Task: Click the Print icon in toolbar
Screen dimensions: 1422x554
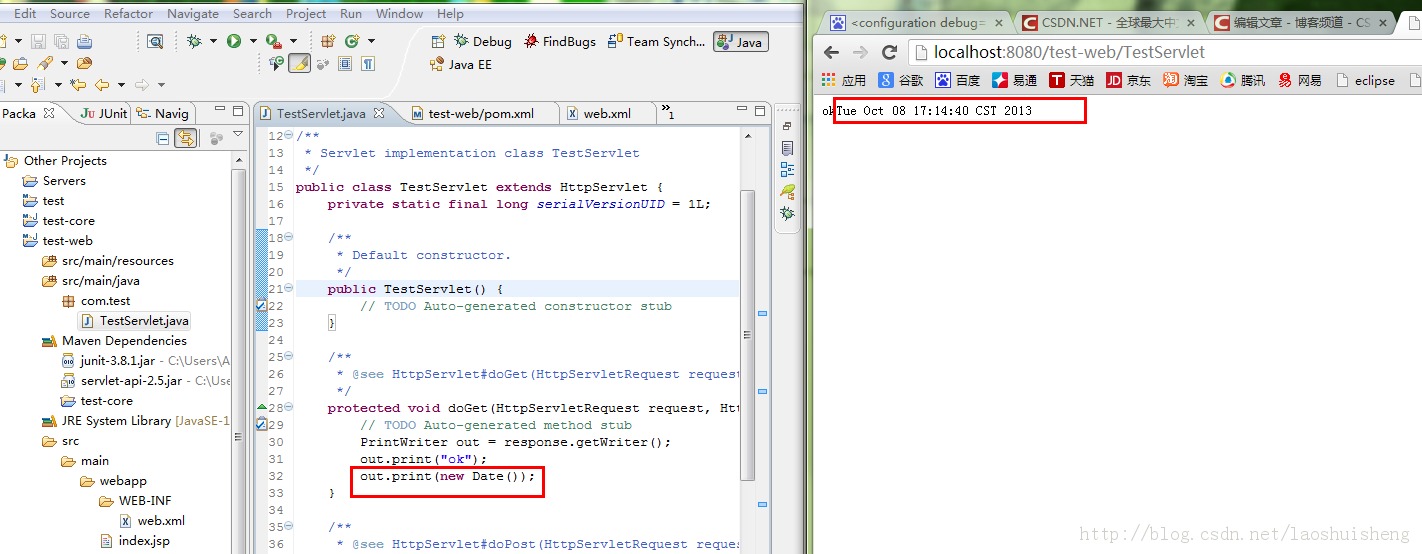Action: click(x=85, y=41)
